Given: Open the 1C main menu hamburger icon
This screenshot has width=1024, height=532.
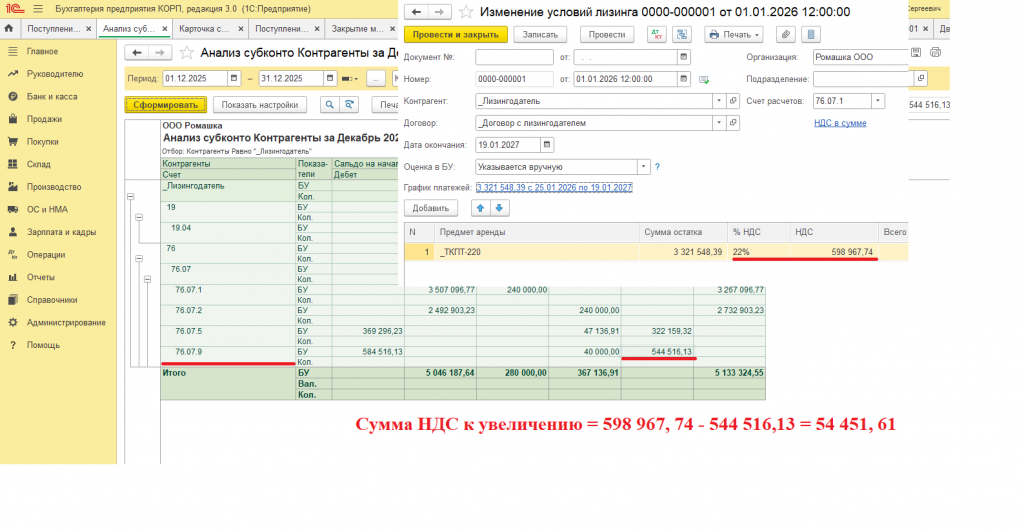Looking at the screenshot, I should coord(38,9).
